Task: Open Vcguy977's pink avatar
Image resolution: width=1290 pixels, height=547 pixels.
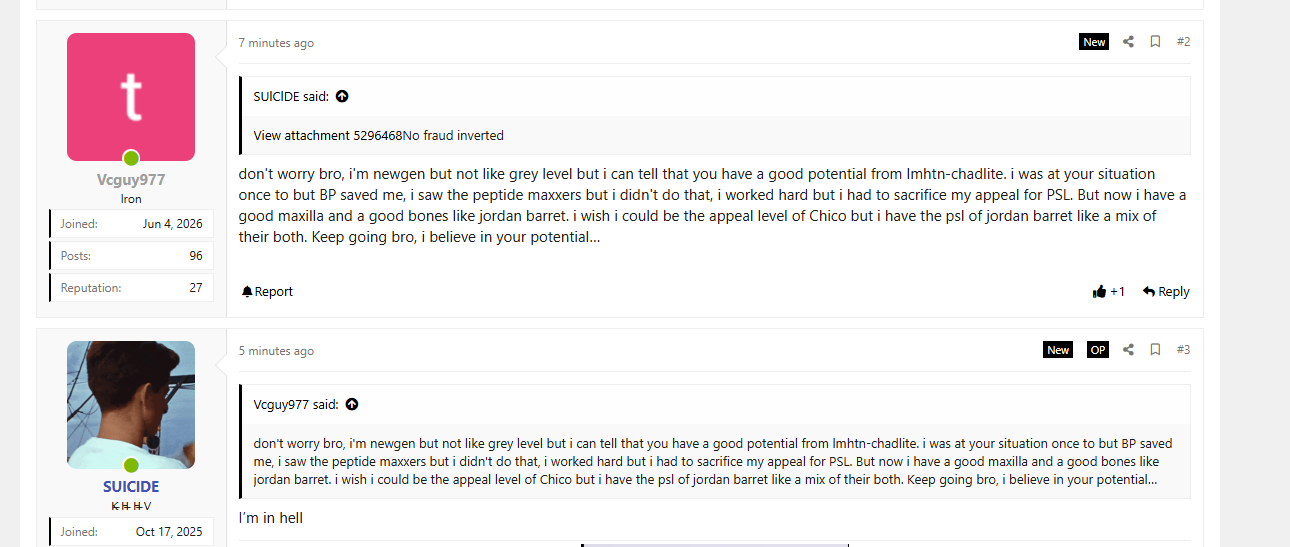Action: click(x=131, y=97)
